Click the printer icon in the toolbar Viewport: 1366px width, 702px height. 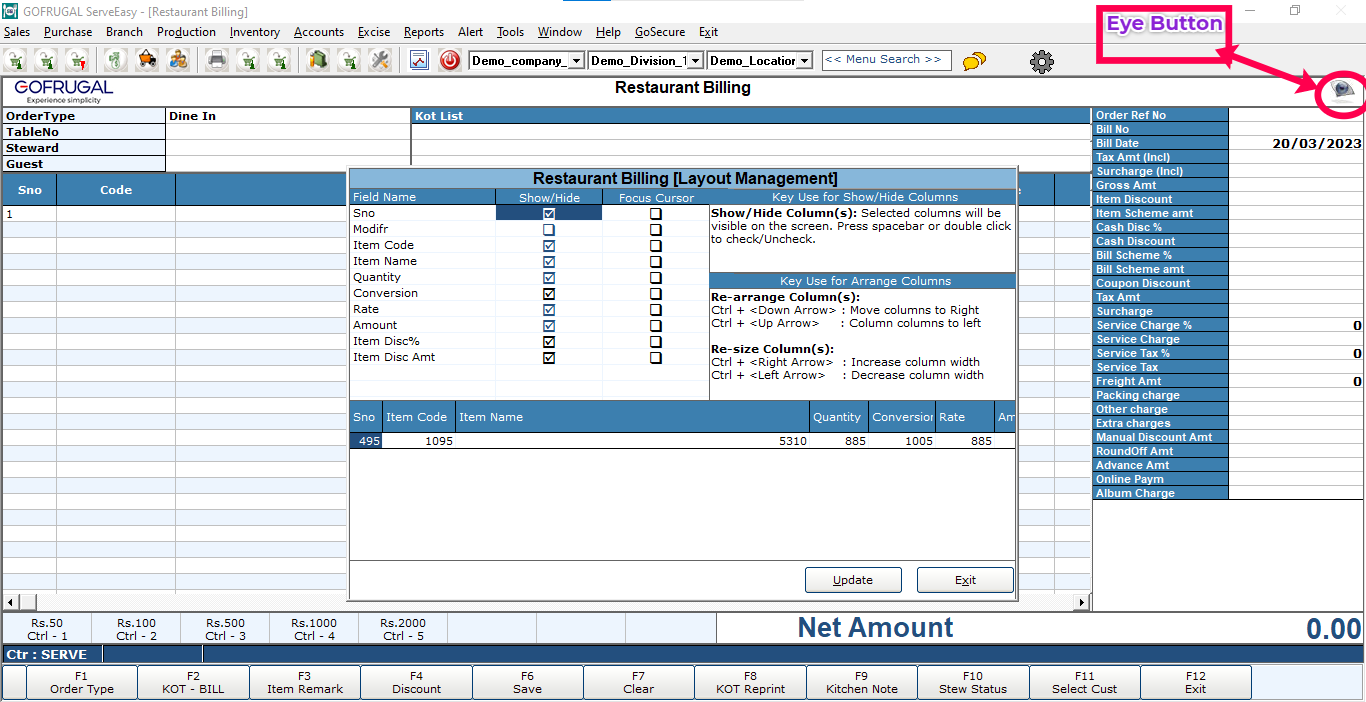pos(216,60)
